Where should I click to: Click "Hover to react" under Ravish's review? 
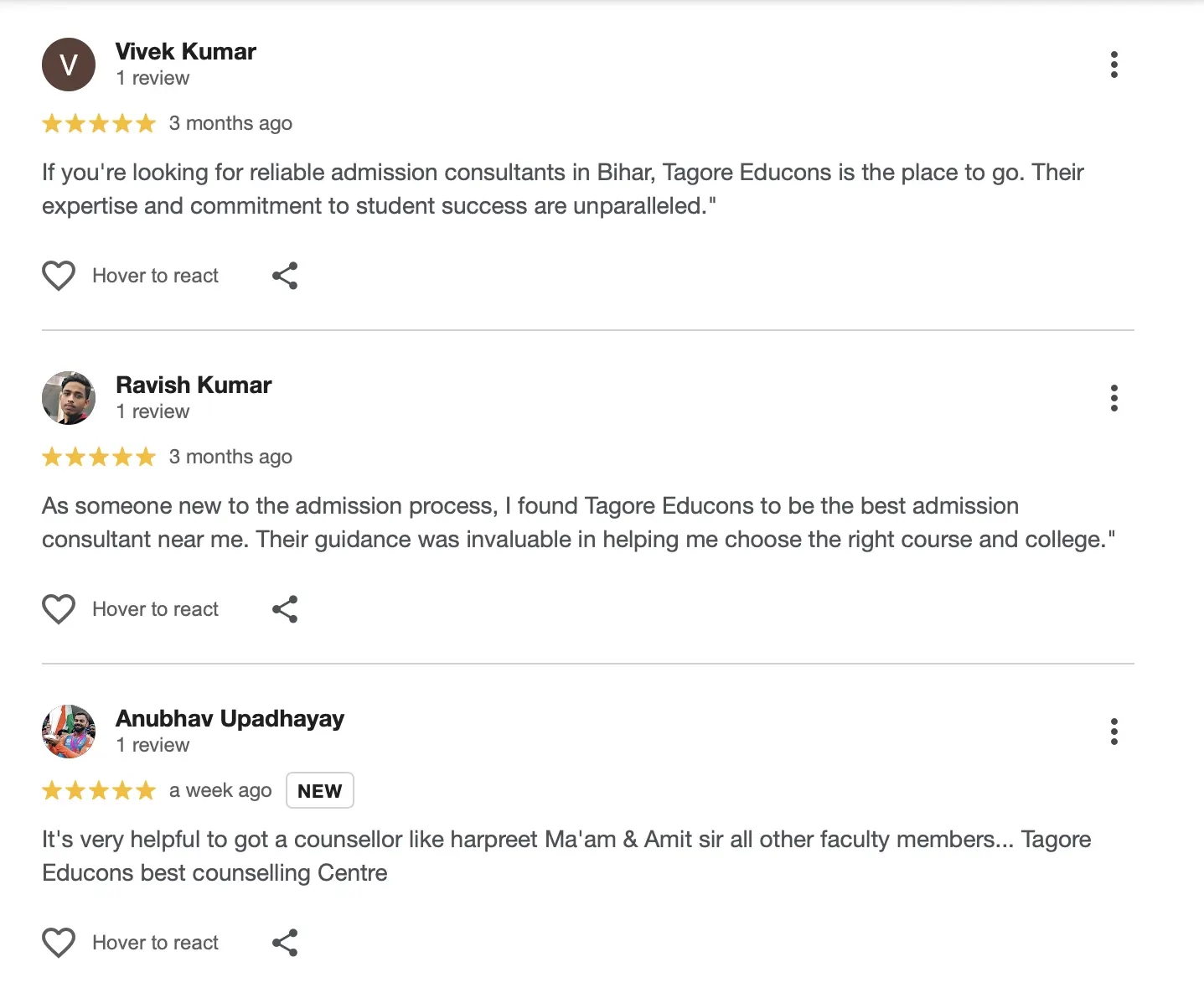click(155, 609)
